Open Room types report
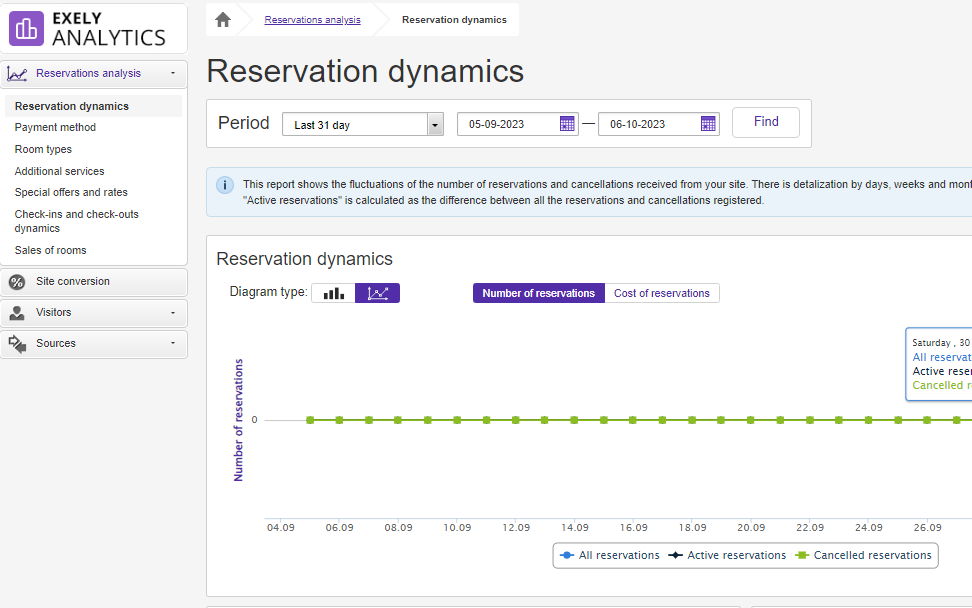 click(43, 149)
